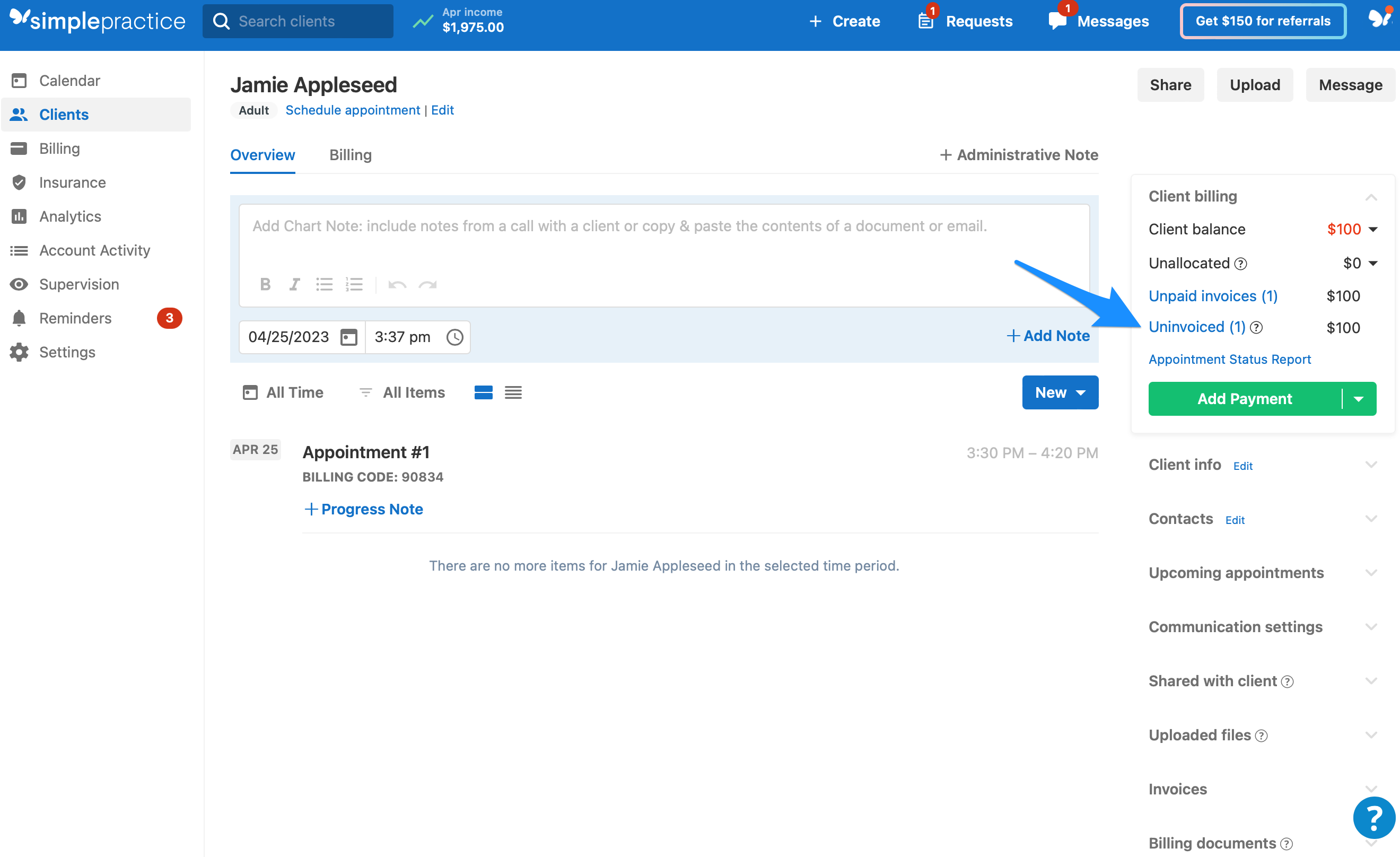The image size is (1400, 857).
Task: Open the date picker calendar icon
Action: (x=348, y=337)
